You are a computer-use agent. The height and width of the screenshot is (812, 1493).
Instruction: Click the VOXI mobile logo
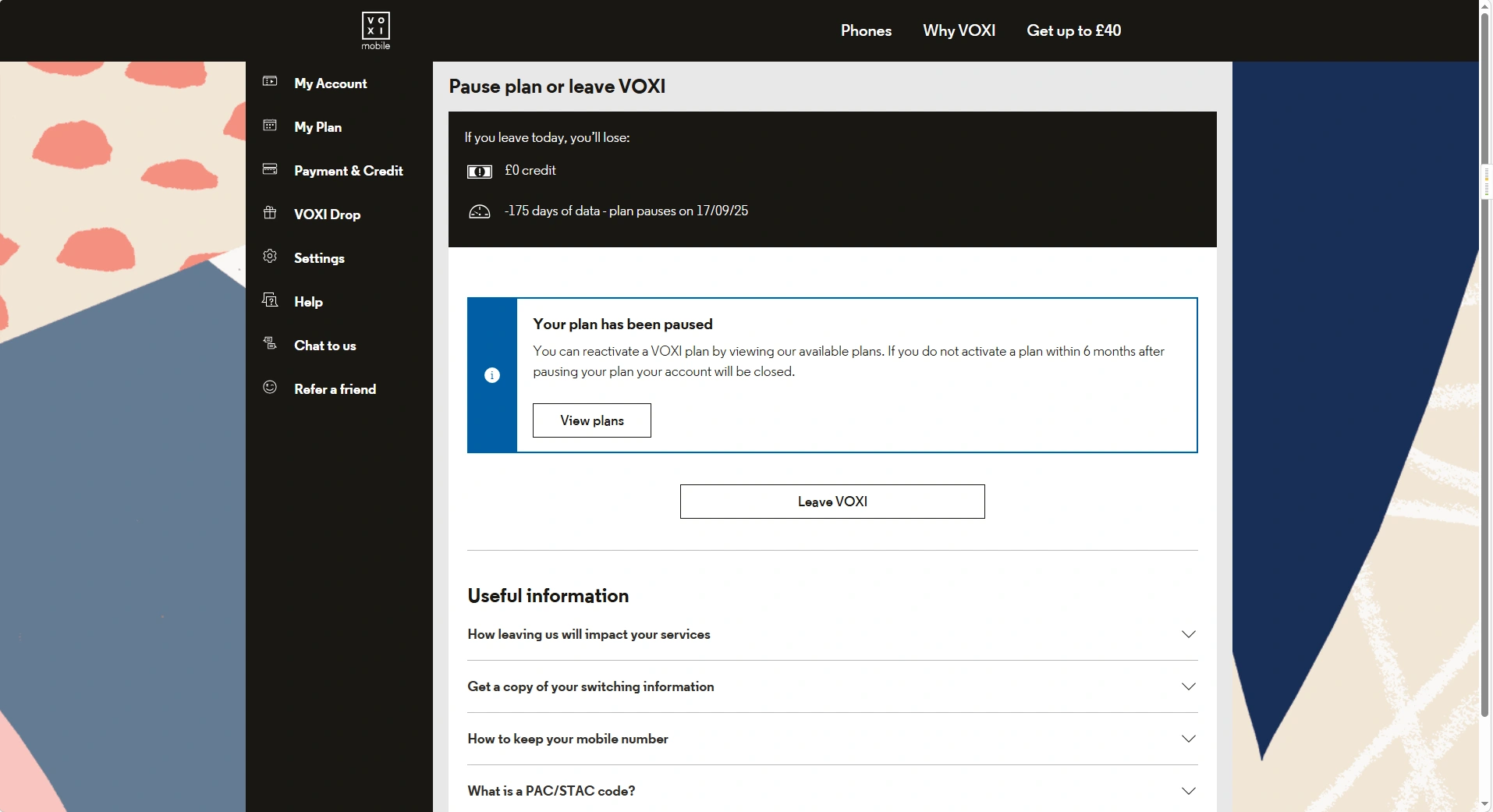point(375,30)
